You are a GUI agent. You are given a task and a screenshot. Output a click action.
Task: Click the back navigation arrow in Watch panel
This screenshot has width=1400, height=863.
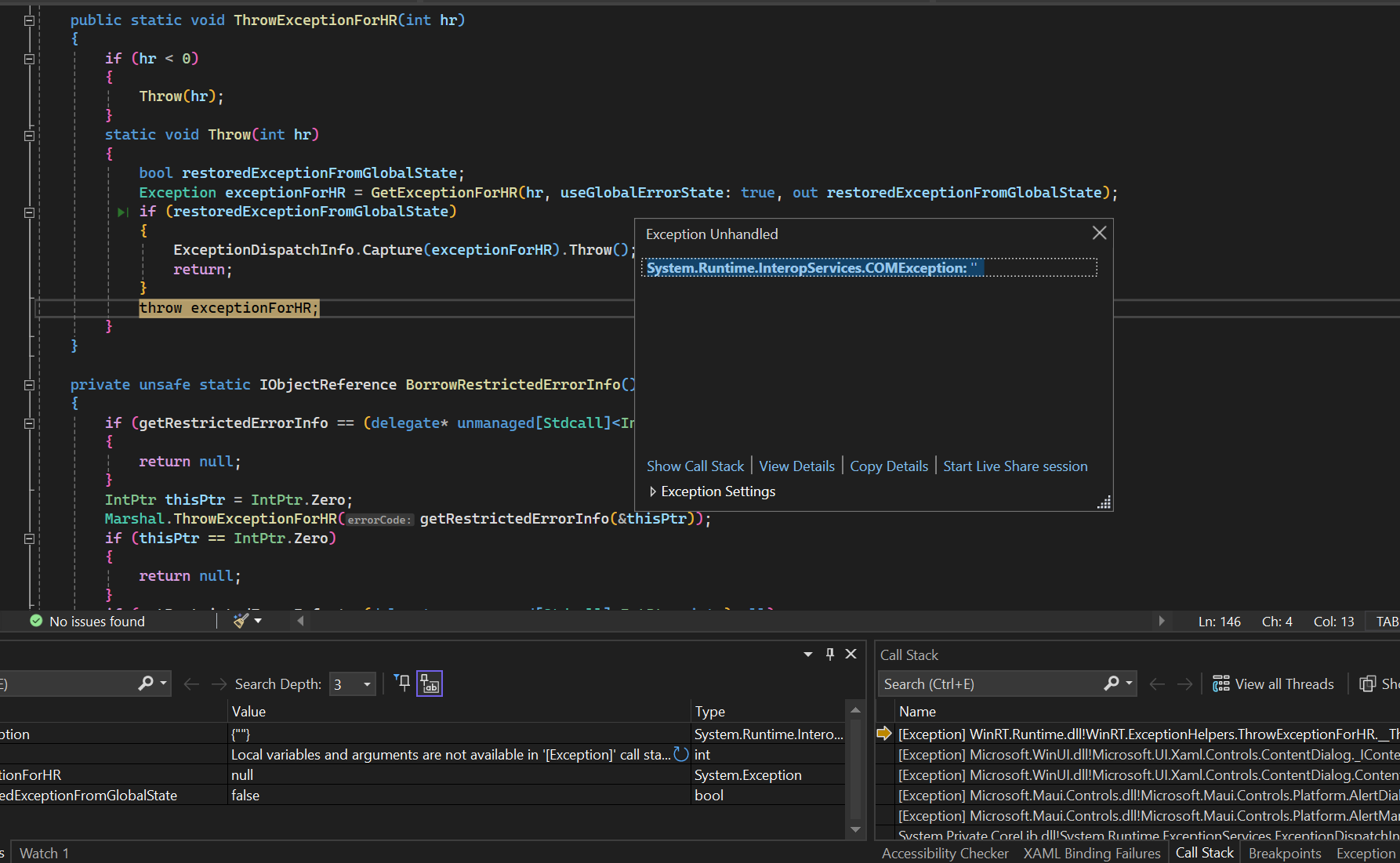click(x=191, y=684)
